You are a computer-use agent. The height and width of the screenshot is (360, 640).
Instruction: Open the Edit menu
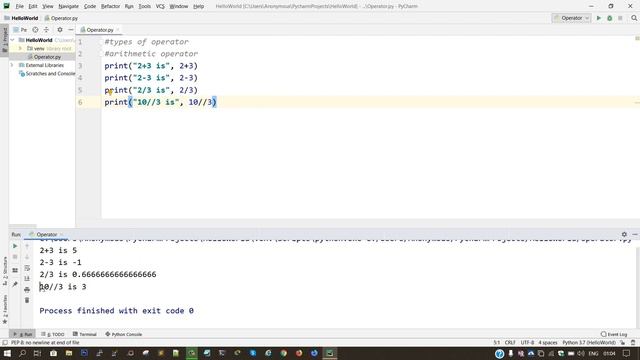pos(33,6)
